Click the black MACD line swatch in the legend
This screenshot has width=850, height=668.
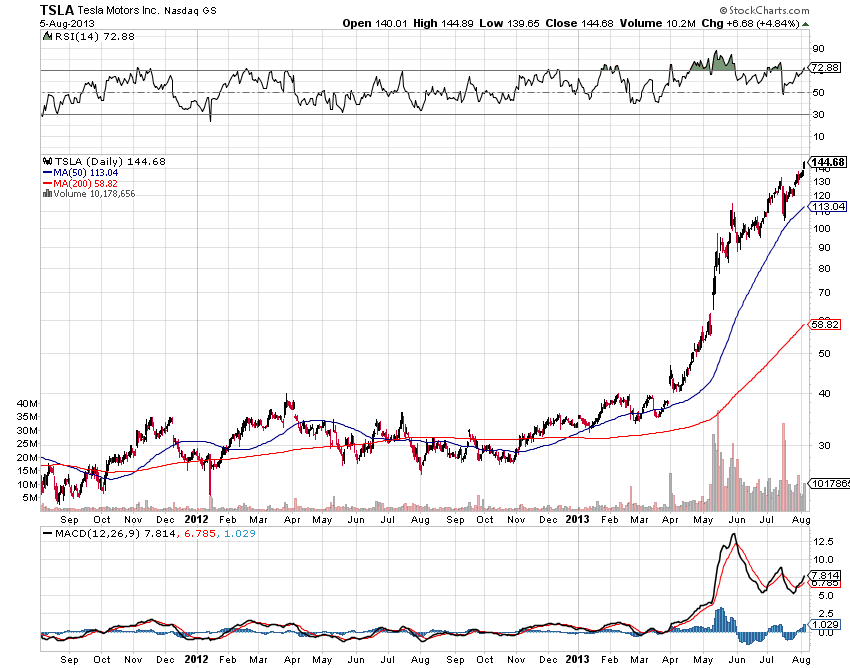48,534
